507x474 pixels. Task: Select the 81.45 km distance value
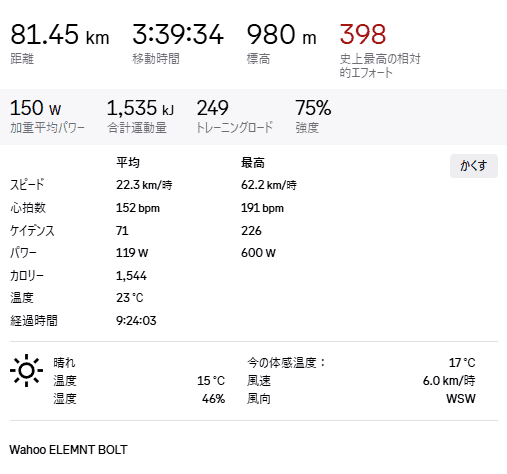click(x=60, y=34)
